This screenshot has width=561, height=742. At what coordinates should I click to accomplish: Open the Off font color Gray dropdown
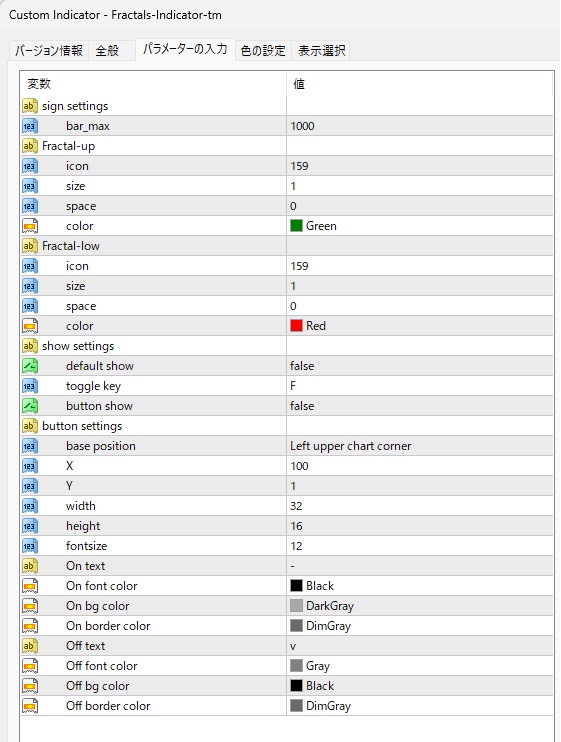(x=420, y=666)
